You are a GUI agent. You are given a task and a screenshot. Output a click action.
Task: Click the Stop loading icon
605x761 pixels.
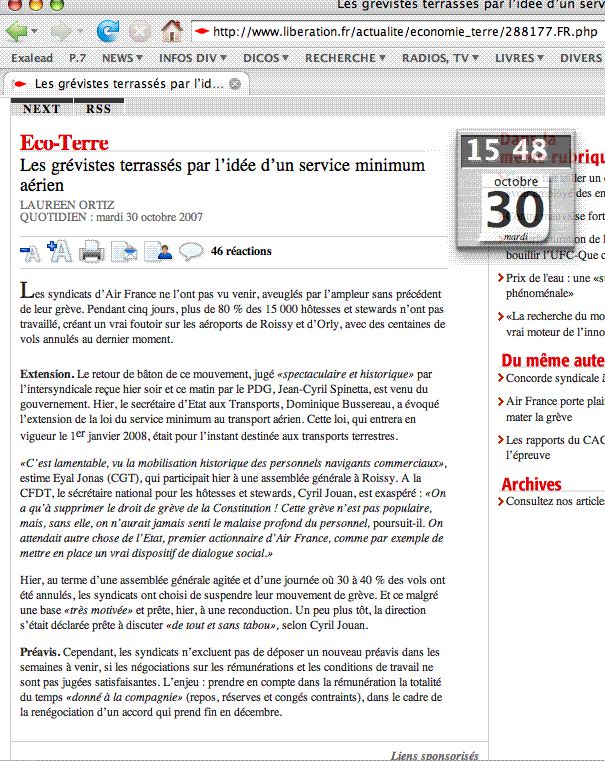[x=140, y=32]
